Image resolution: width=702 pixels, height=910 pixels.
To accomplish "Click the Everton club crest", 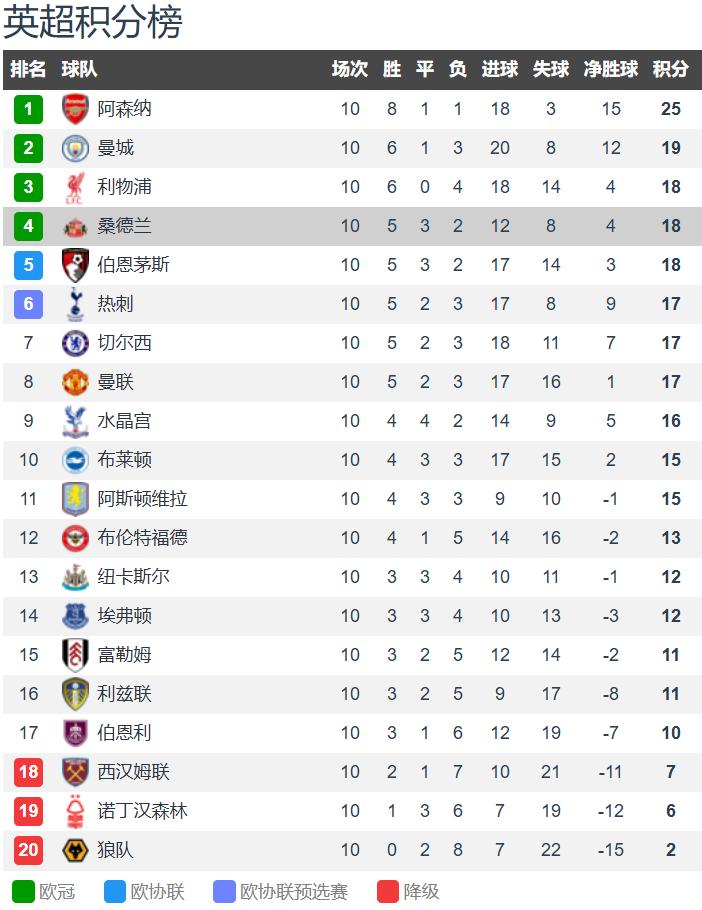I will coord(75,616).
